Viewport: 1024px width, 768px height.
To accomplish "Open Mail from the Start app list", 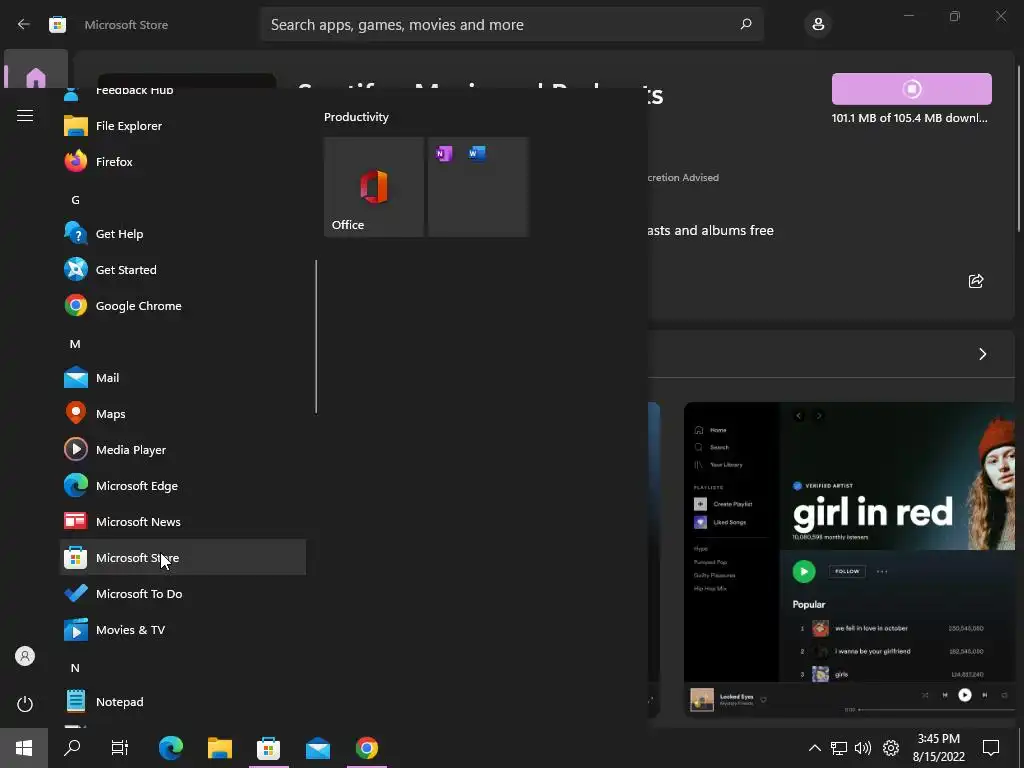I will pos(183,377).
